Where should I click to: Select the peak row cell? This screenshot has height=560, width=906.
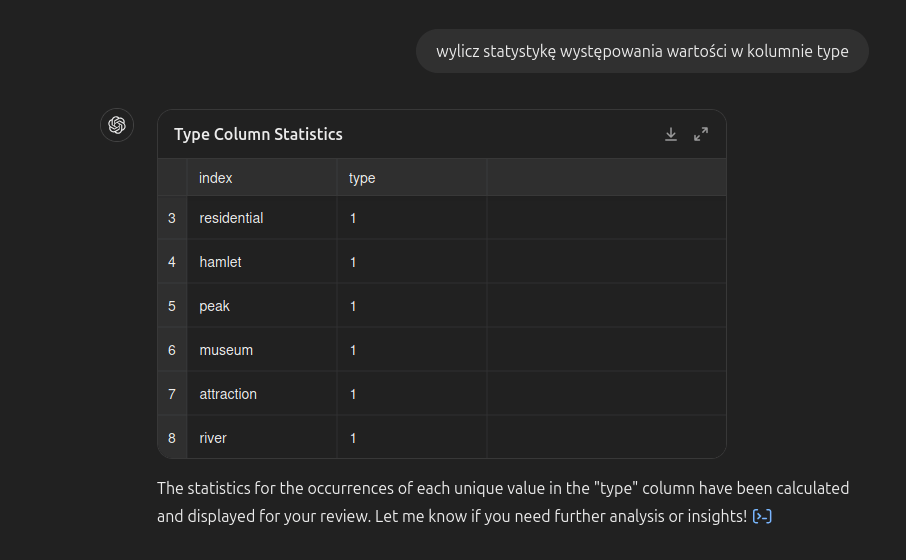pyautogui.click(x=262, y=306)
